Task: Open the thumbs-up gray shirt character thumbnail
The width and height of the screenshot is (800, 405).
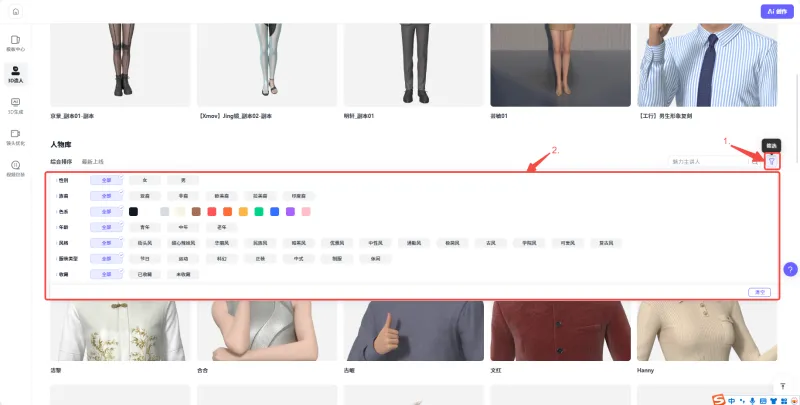Action: point(413,331)
